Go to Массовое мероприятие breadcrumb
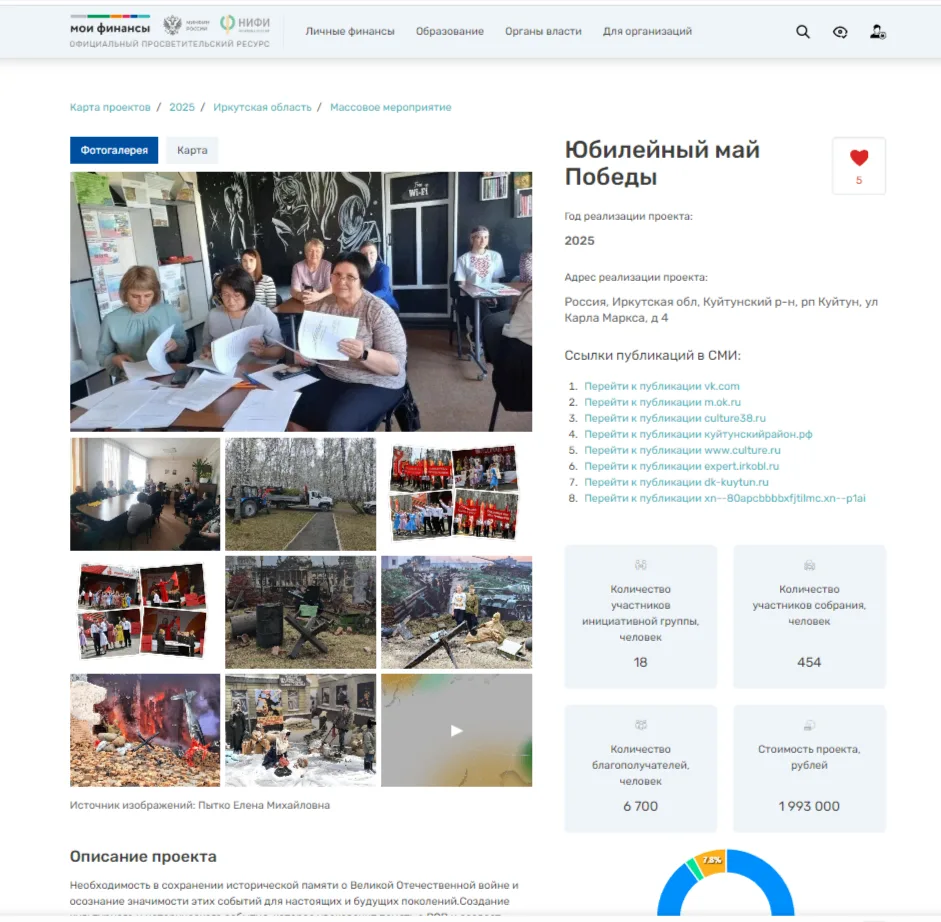The height and width of the screenshot is (922, 941). tap(391, 107)
